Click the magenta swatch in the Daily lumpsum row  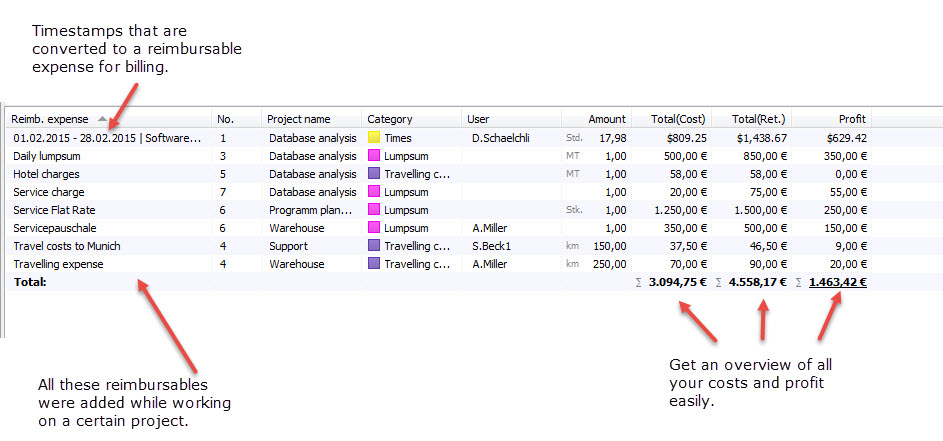point(374,156)
